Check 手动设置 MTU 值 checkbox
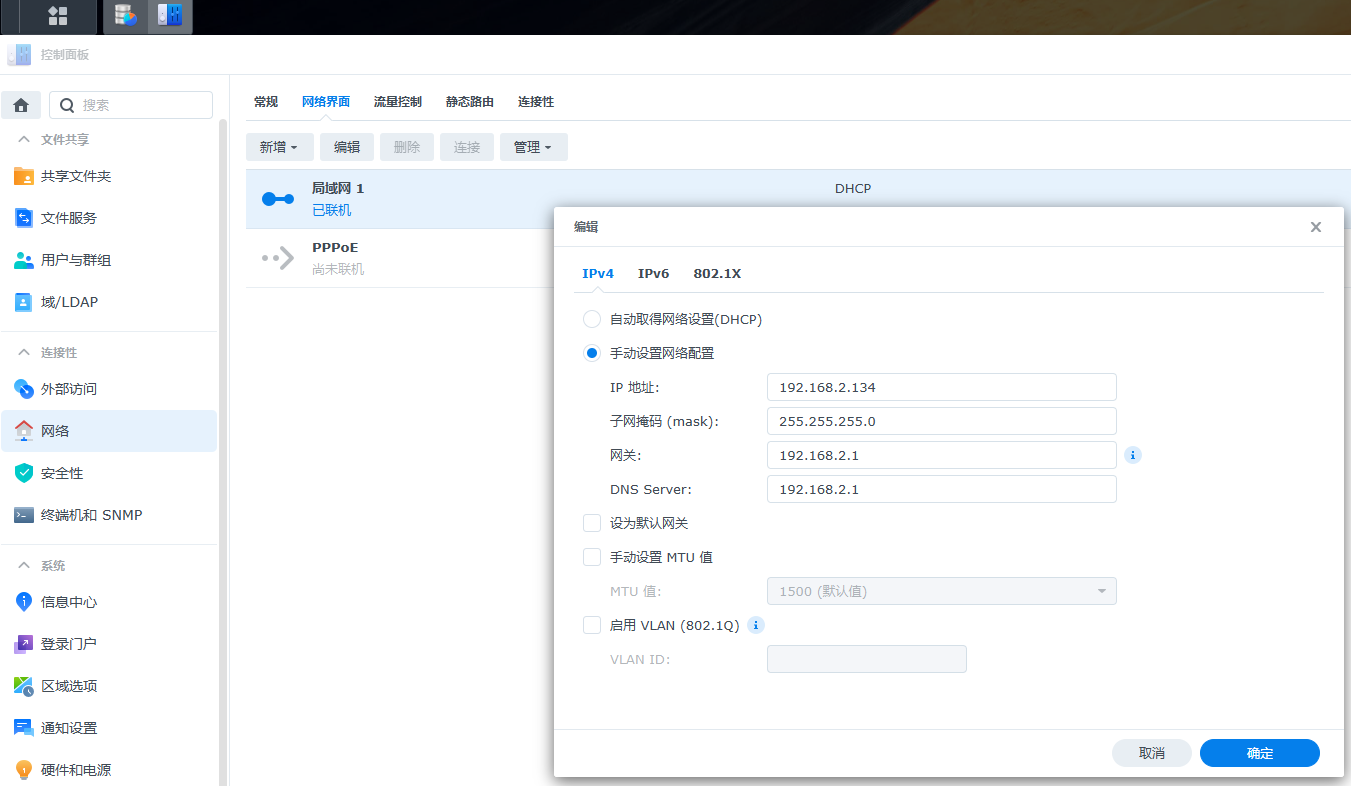 point(592,557)
